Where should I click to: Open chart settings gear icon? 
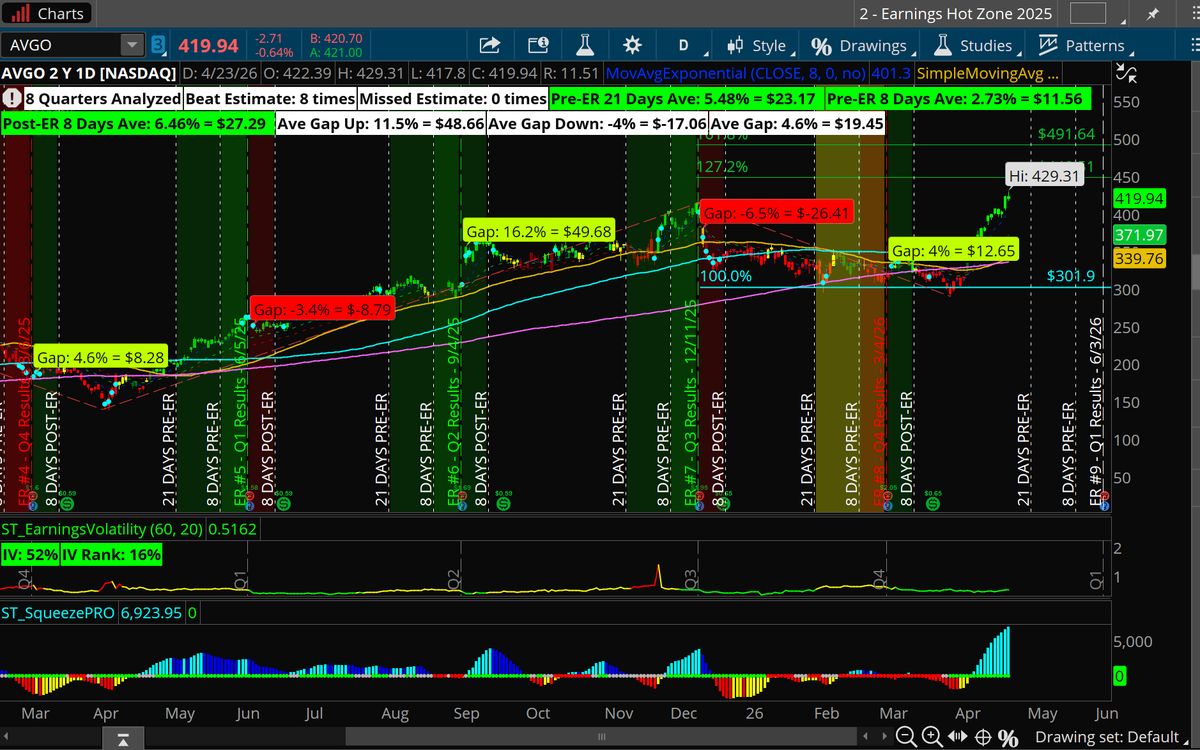(631, 45)
